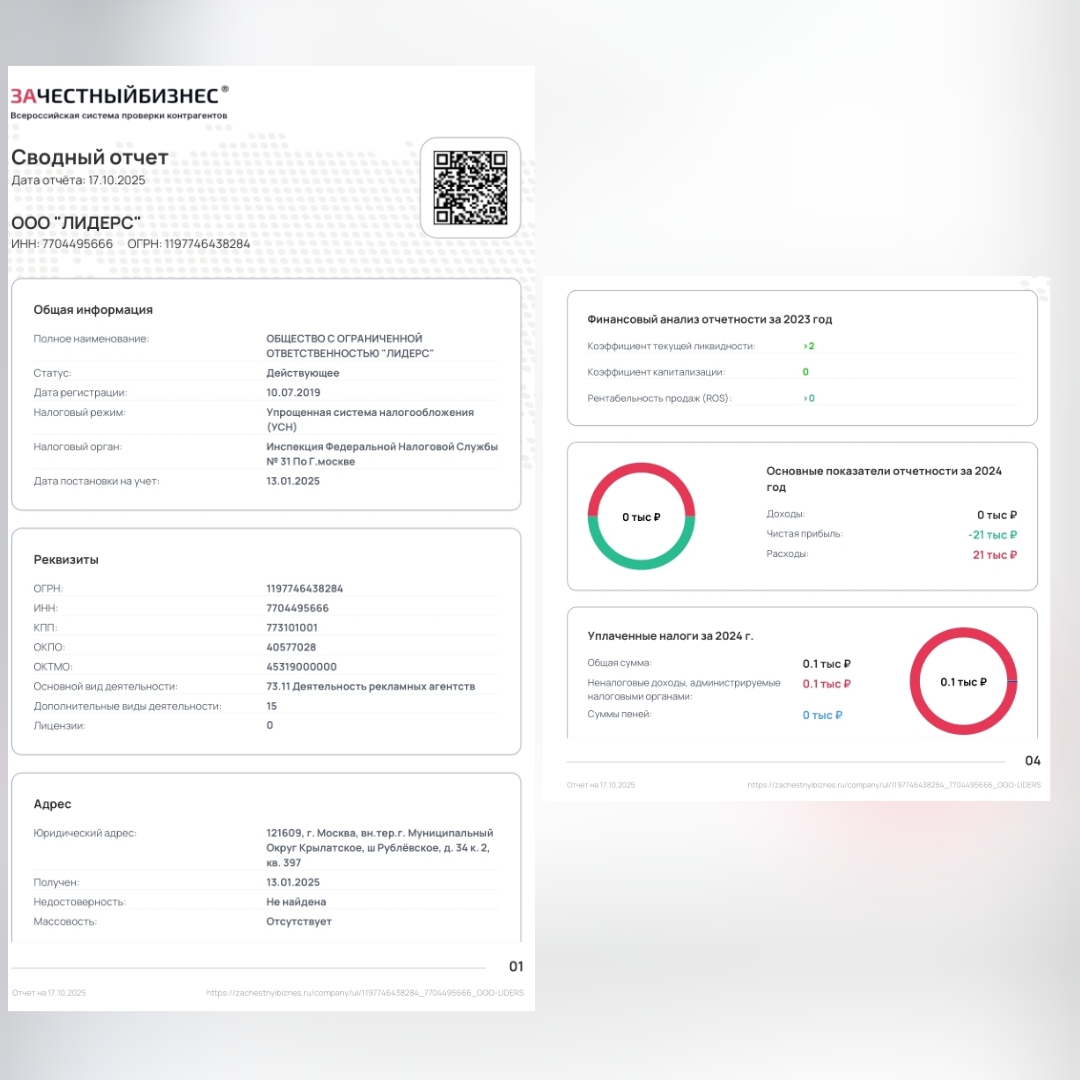Open the footer URL on page 04
Viewport: 1080px width, 1080px height.
click(x=893, y=785)
